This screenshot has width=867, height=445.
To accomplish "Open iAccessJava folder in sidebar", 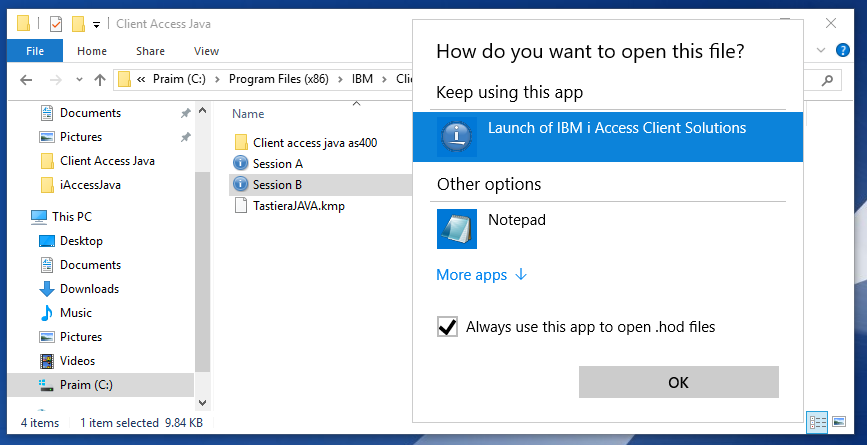I will coord(90,185).
